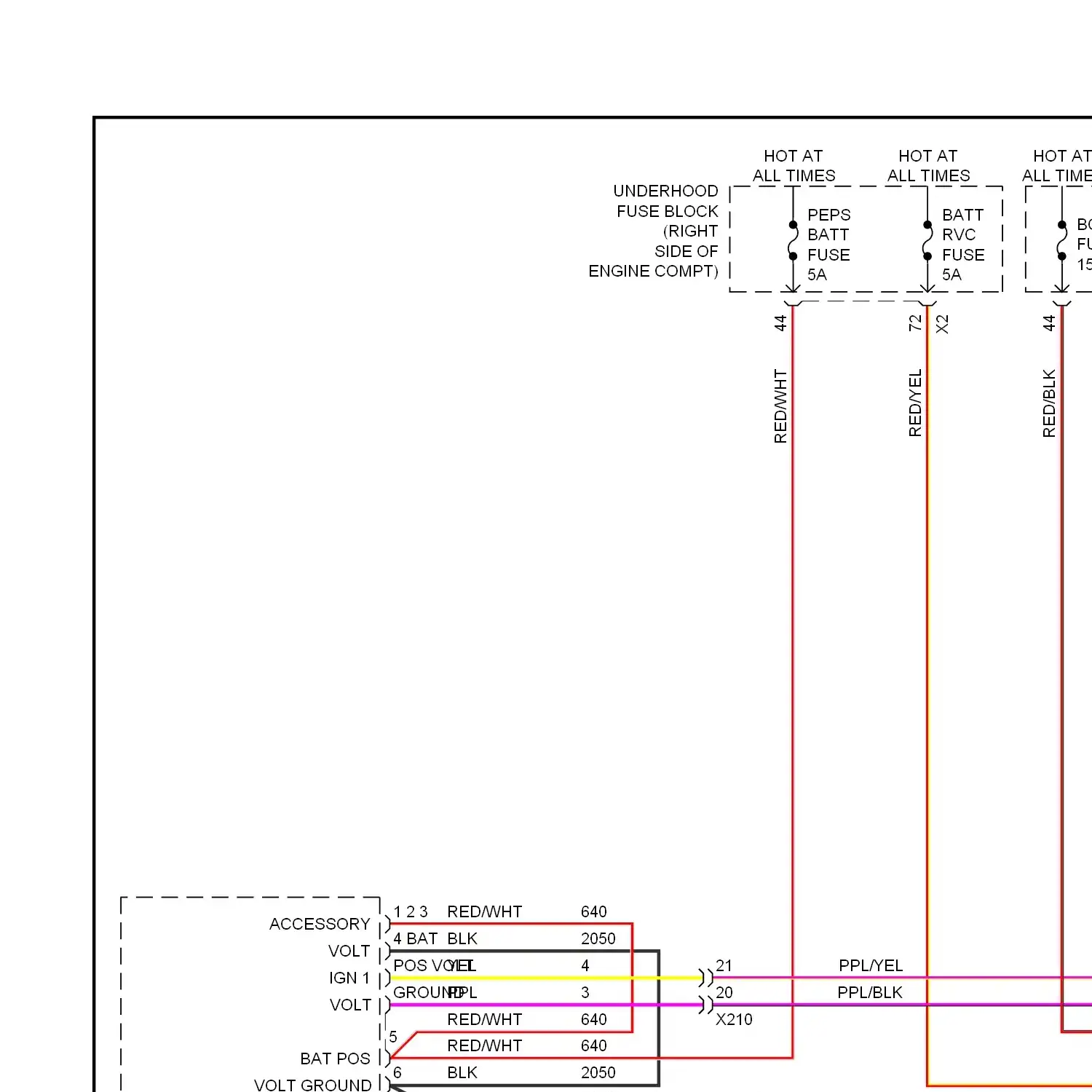Click the 4 BAT pin label

point(415,938)
